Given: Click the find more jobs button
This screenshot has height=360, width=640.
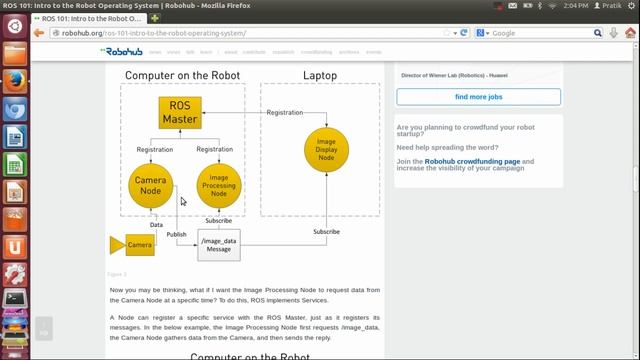Looking at the screenshot, I should [x=478, y=97].
